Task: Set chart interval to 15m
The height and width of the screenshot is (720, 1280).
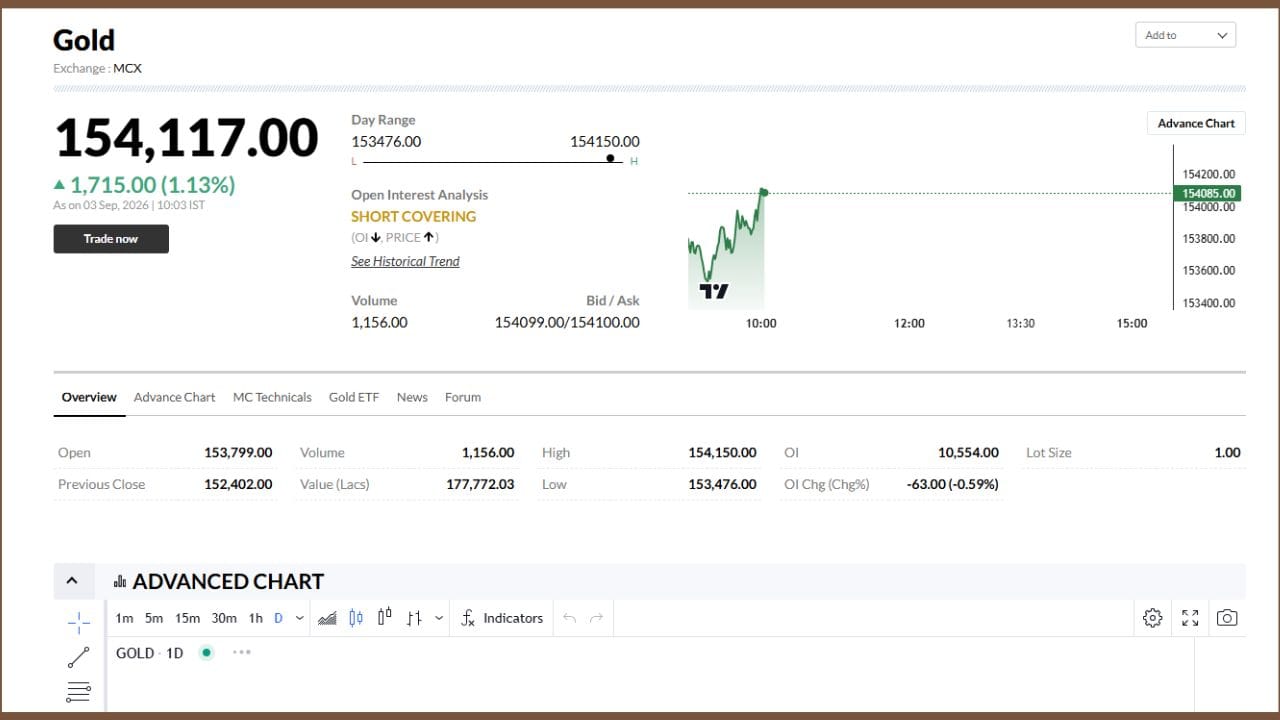Action: click(x=187, y=618)
